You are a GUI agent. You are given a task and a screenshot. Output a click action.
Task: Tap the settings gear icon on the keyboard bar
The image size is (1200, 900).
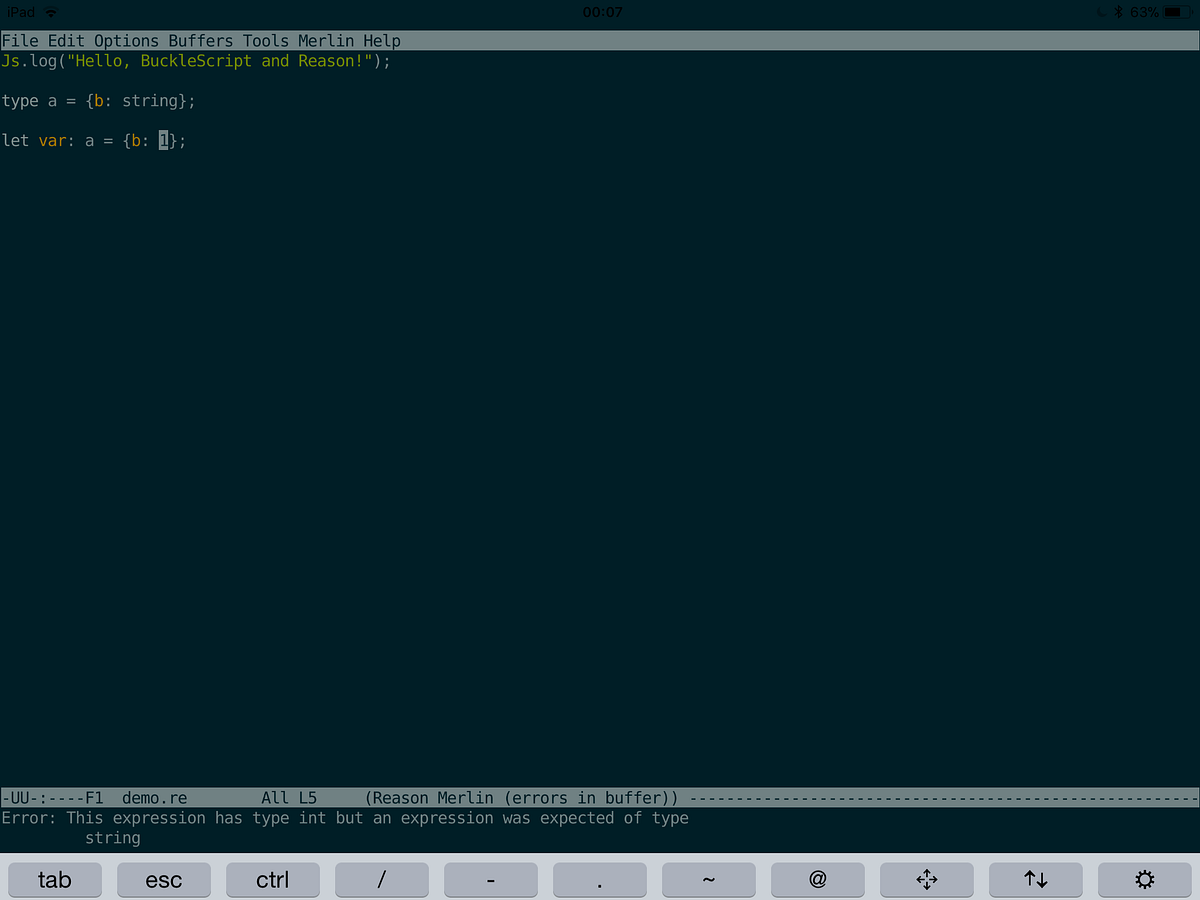[1144, 880]
